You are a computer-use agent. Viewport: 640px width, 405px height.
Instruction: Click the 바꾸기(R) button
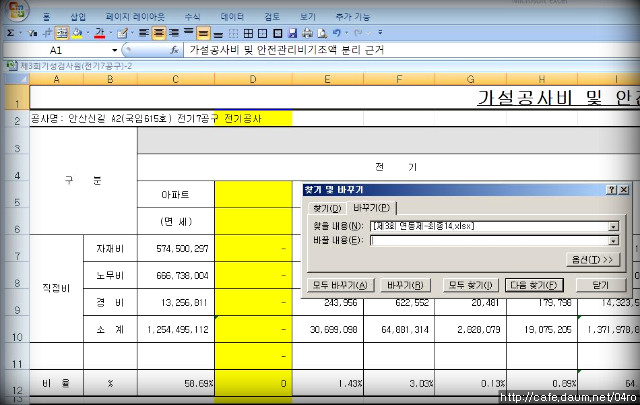(405, 285)
